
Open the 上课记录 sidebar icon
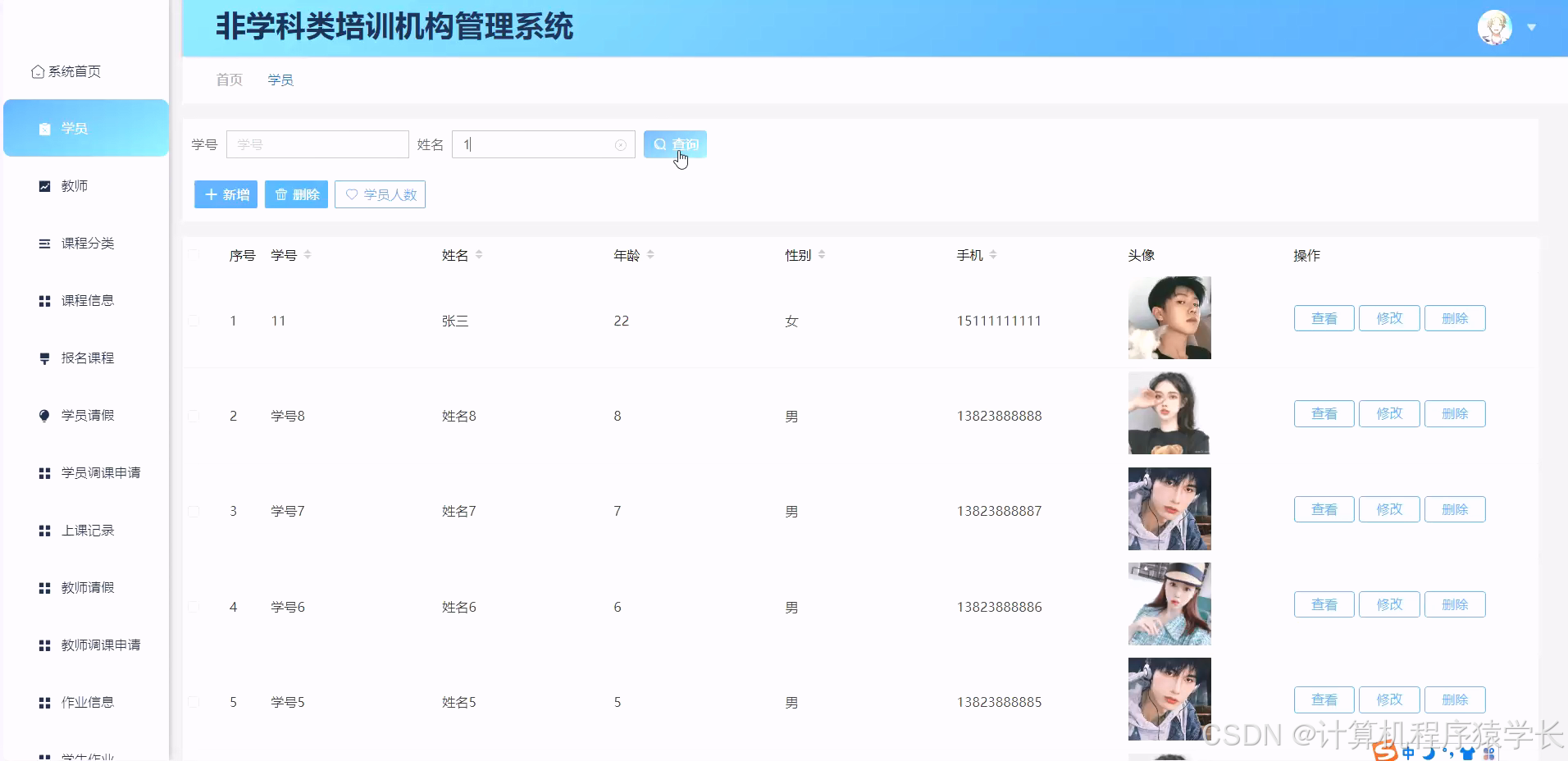pos(43,530)
